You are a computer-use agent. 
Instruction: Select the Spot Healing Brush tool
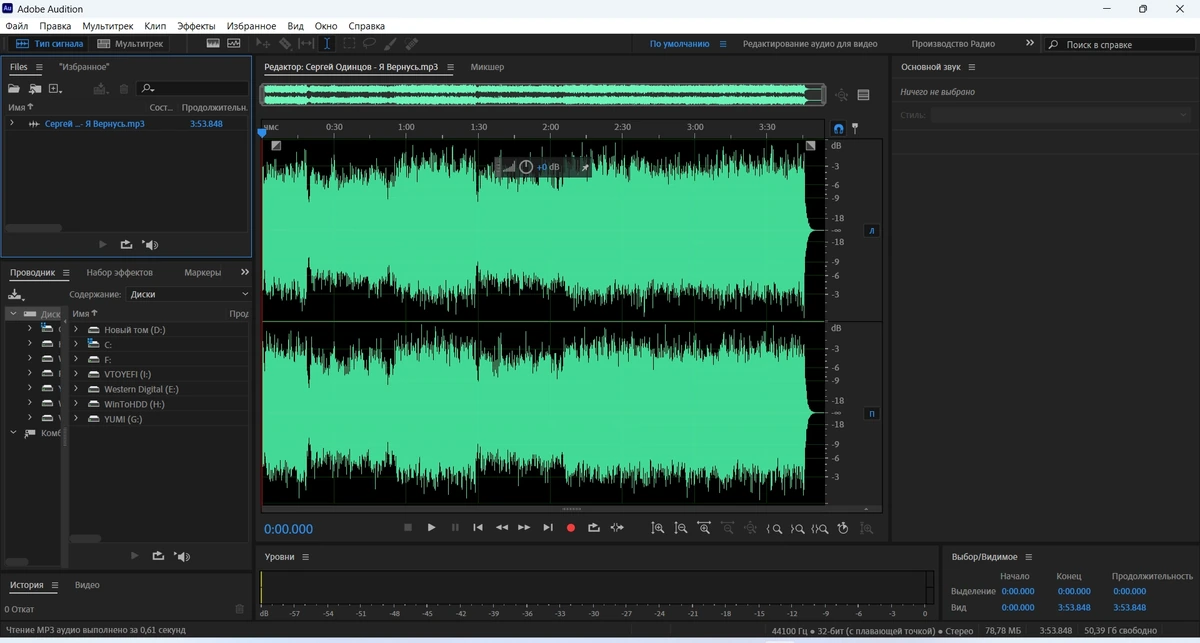[411, 44]
